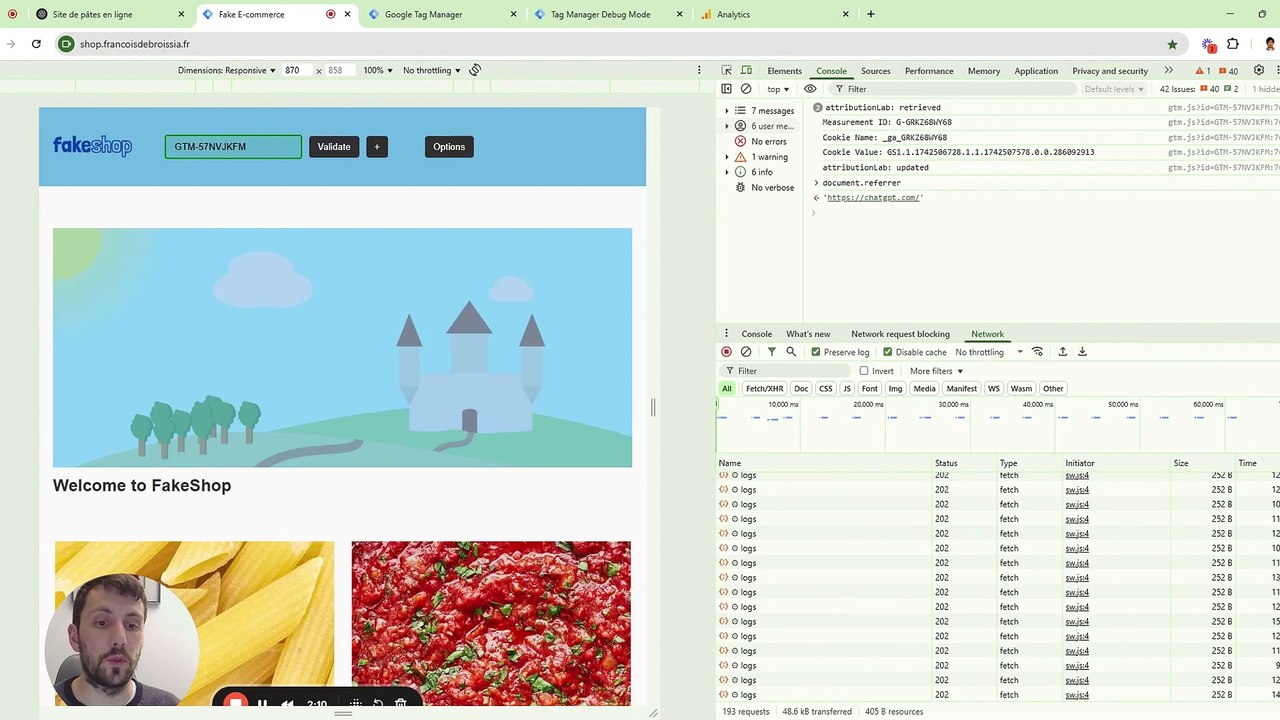Viewport: 1280px width, 720px height.
Task: Click the inspect element picker icon
Action: pyautogui.click(x=726, y=71)
